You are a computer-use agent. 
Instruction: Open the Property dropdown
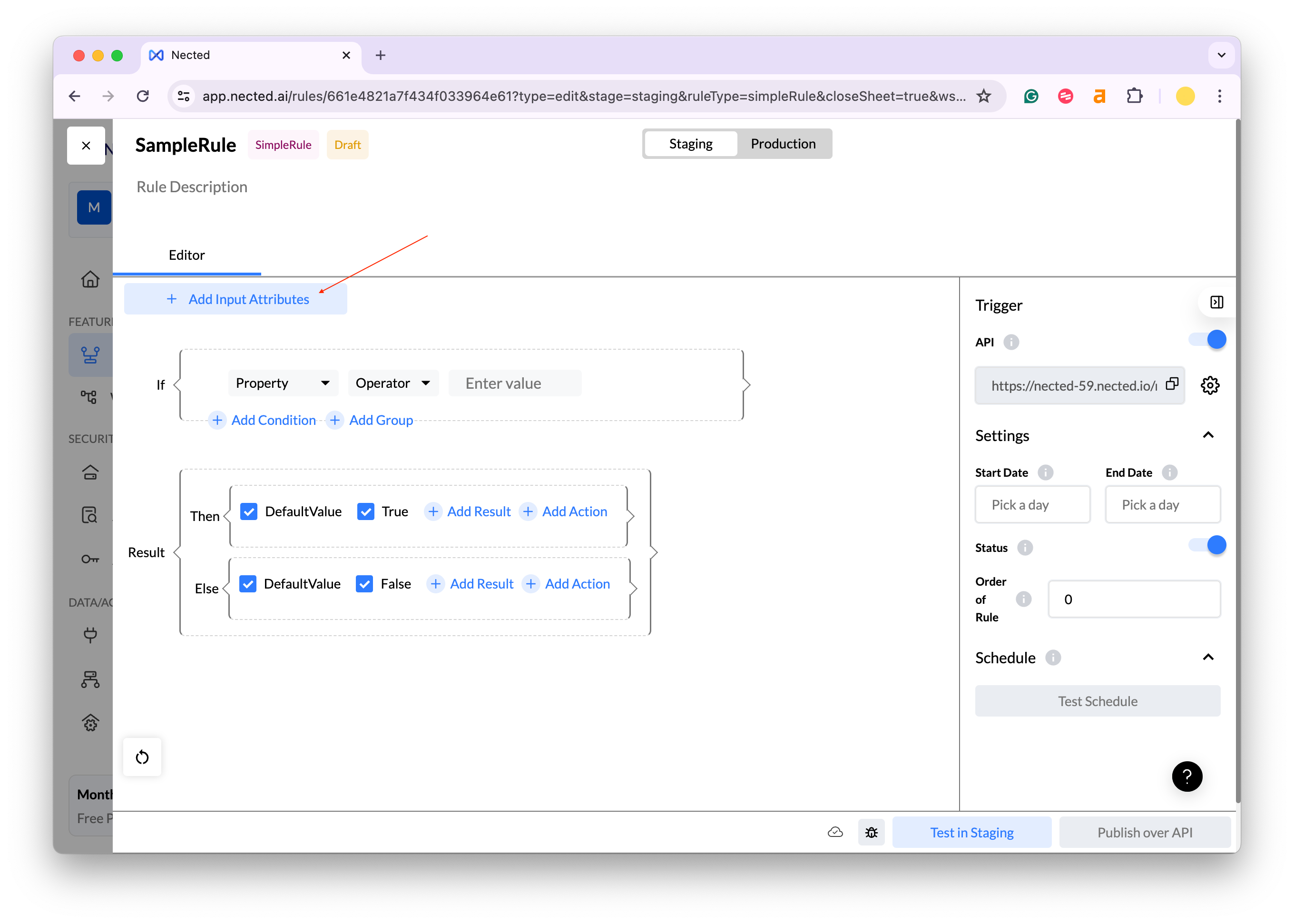[x=283, y=383]
